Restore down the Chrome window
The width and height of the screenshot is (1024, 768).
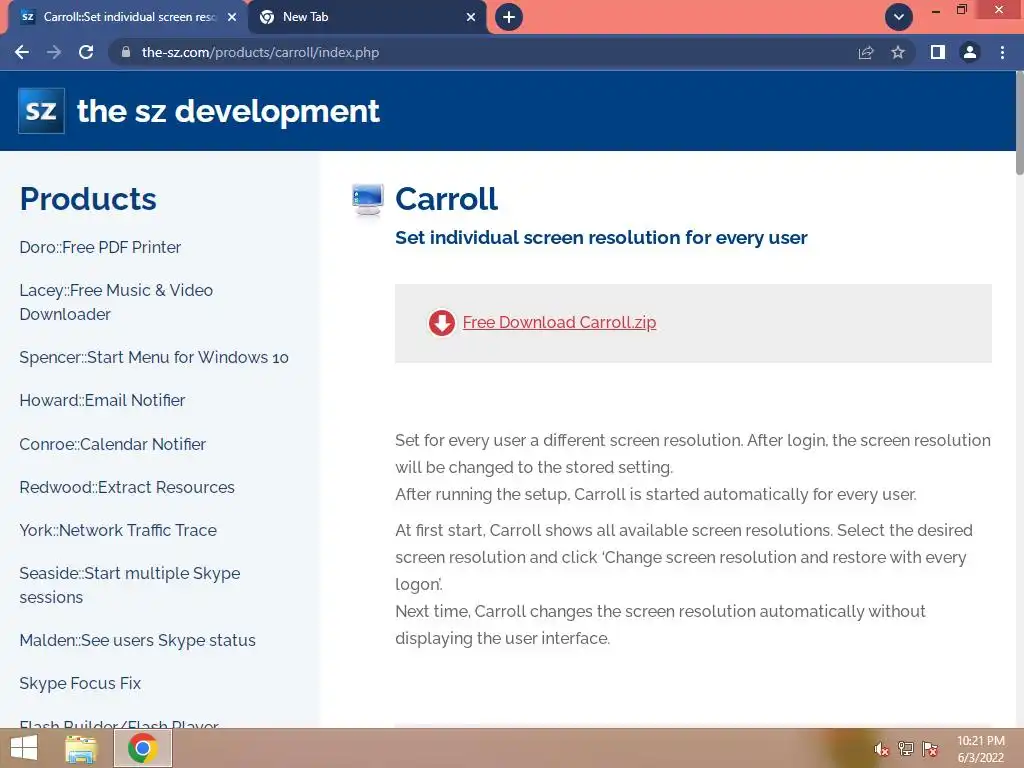[x=961, y=10]
